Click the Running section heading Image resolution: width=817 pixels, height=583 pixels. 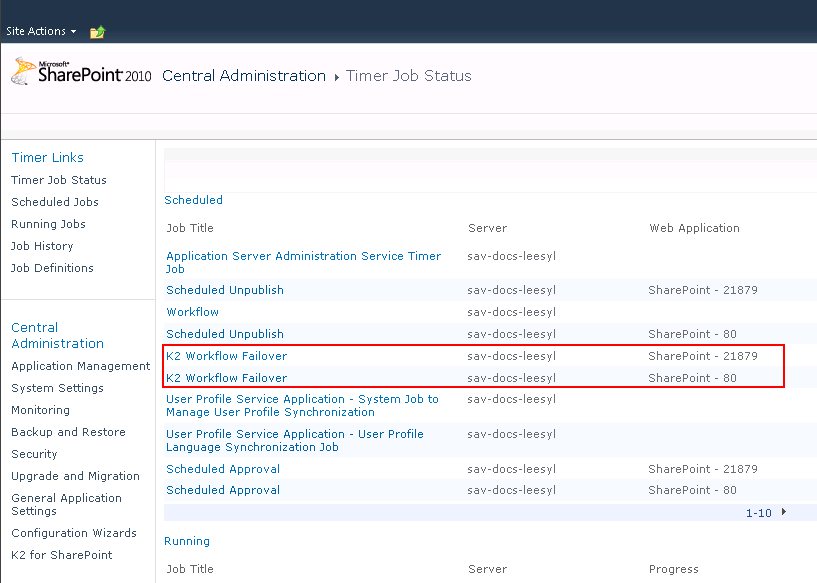(187, 541)
